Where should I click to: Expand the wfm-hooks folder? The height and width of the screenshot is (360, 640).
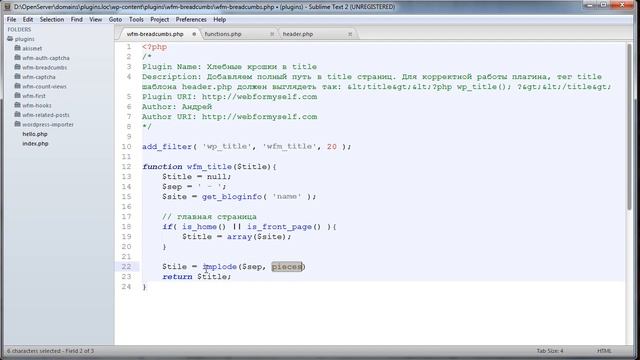(x=37, y=105)
